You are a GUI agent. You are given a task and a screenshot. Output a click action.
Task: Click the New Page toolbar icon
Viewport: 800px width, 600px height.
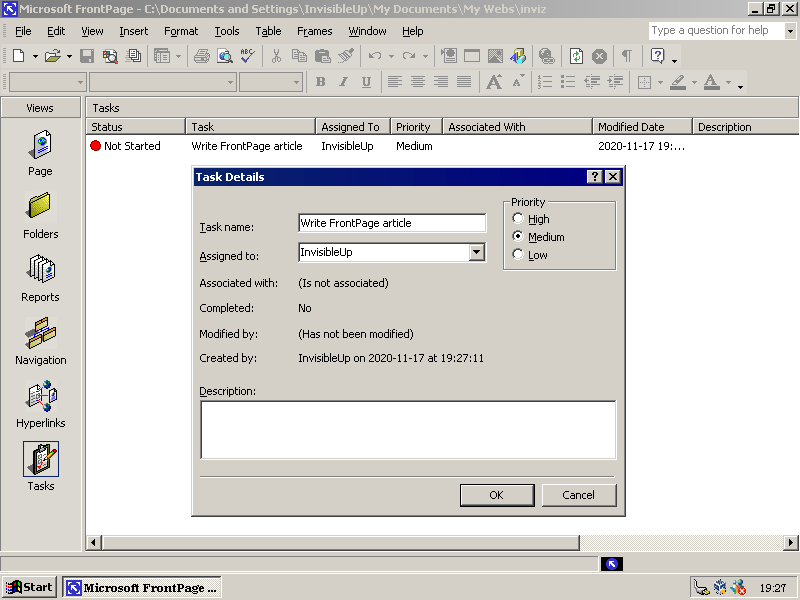(18, 56)
